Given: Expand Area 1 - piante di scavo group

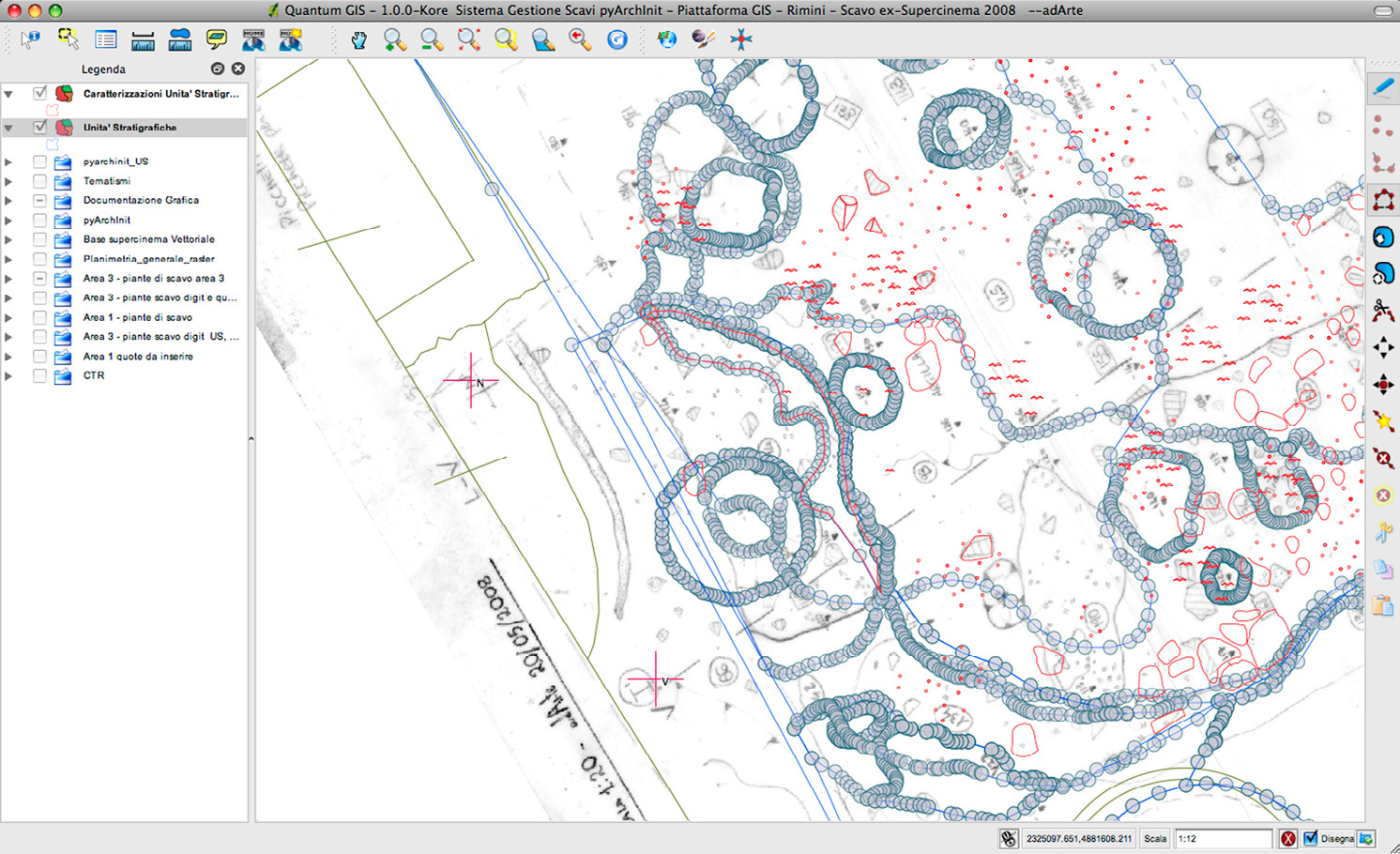Looking at the screenshot, I should point(8,317).
